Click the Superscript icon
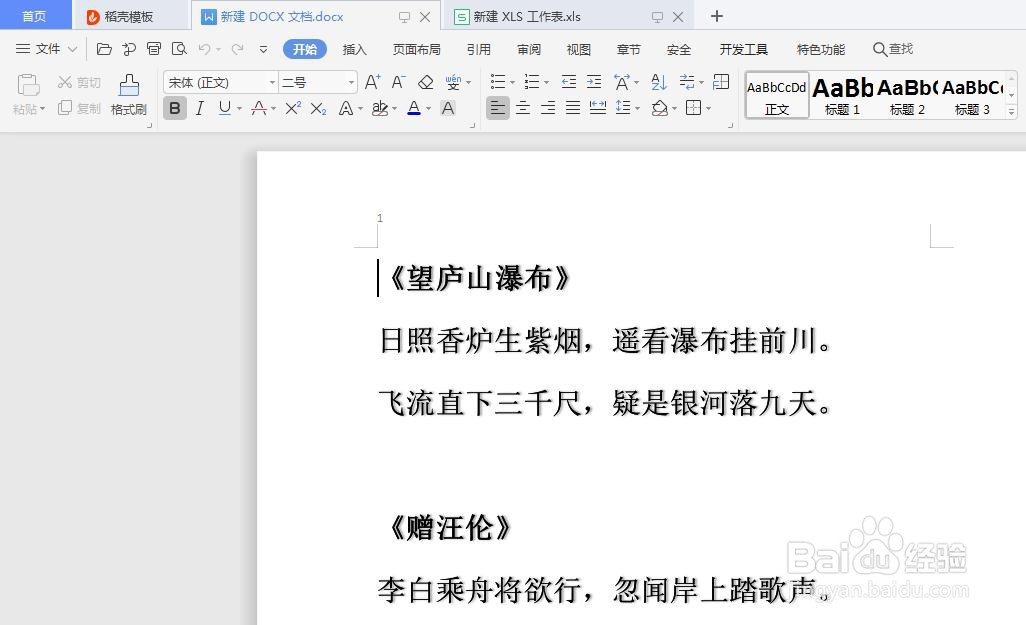 tap(295, 109)
